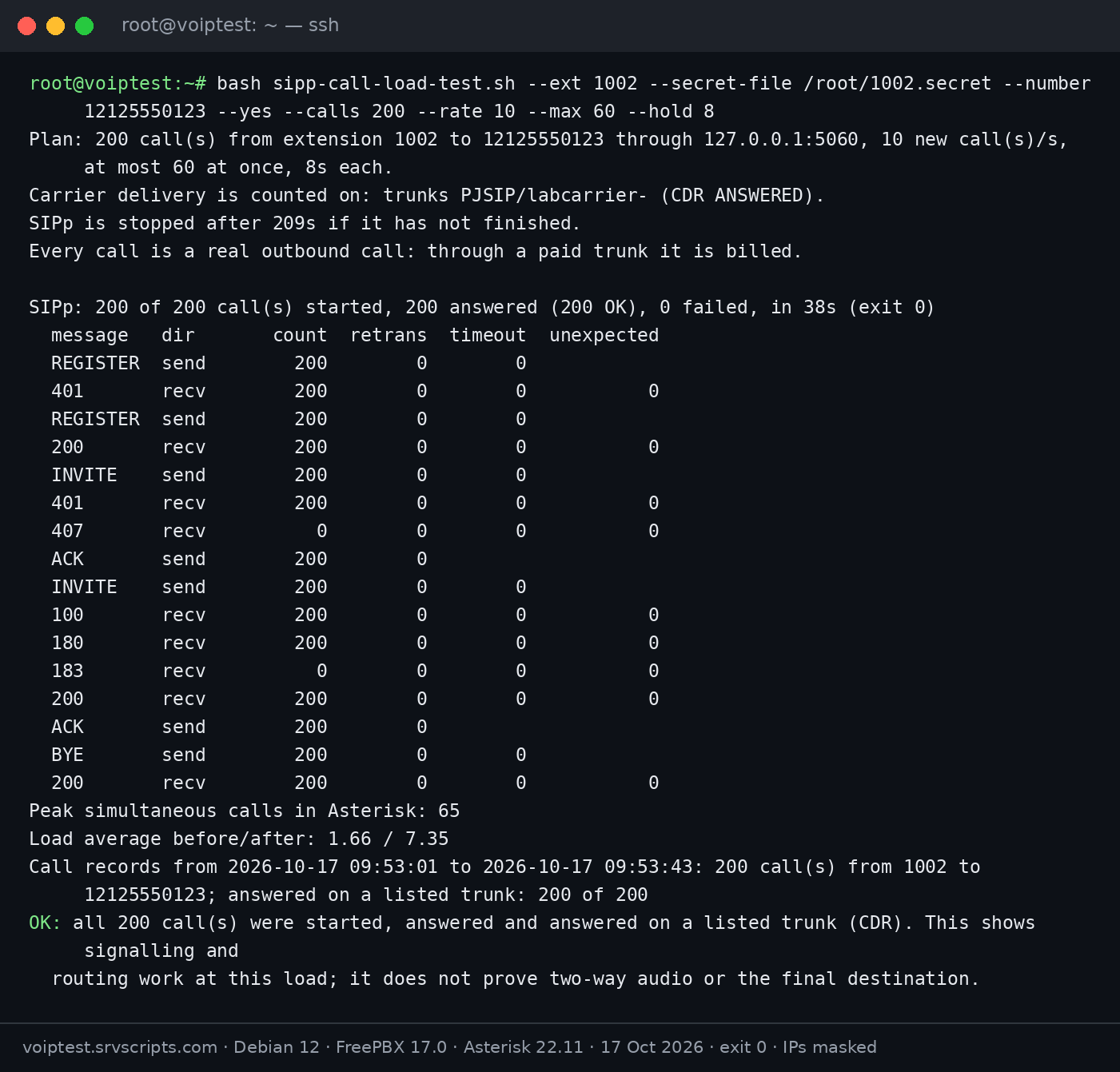
Task: Click the count value in the 183 row
Action: 322,671
